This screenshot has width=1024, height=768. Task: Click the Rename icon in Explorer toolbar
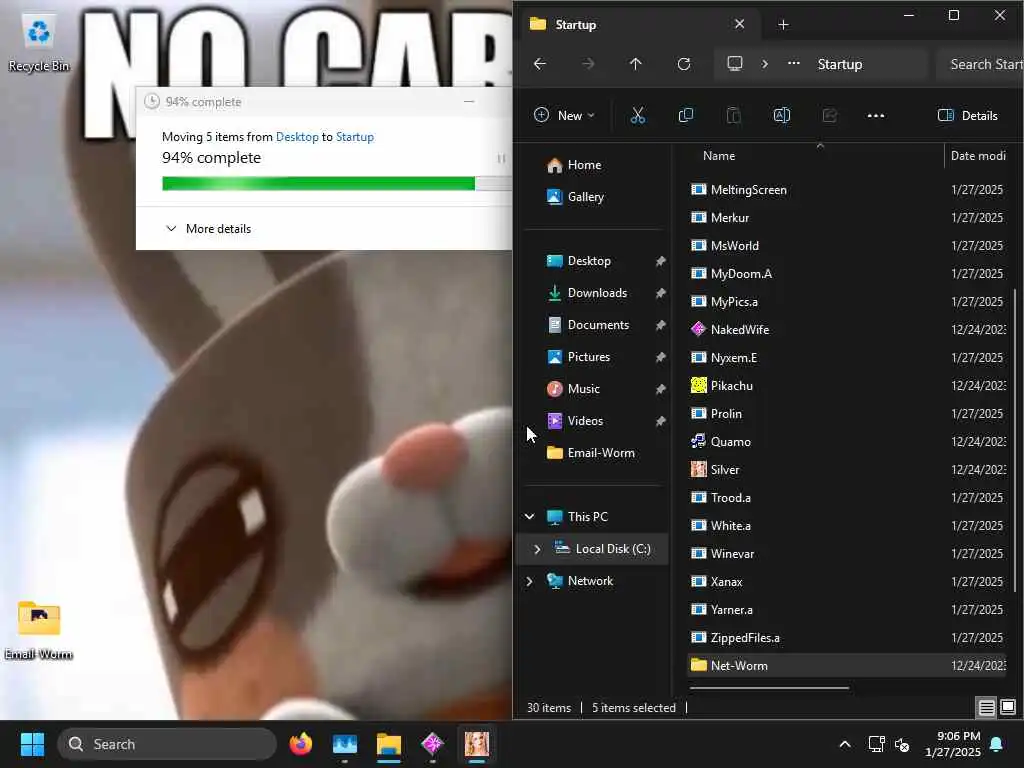click(x=782, y=116)
